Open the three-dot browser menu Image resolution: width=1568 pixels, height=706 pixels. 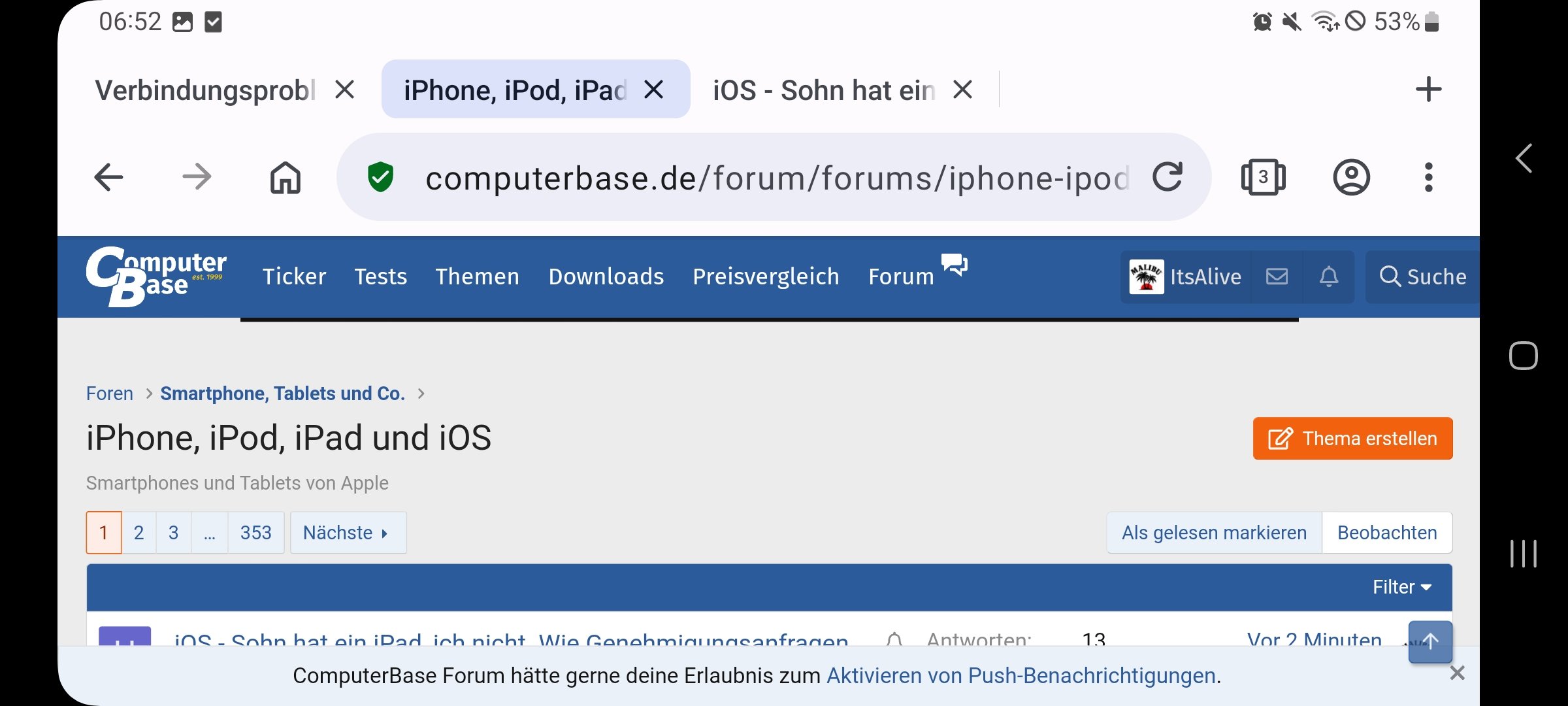coord(1429,177)
